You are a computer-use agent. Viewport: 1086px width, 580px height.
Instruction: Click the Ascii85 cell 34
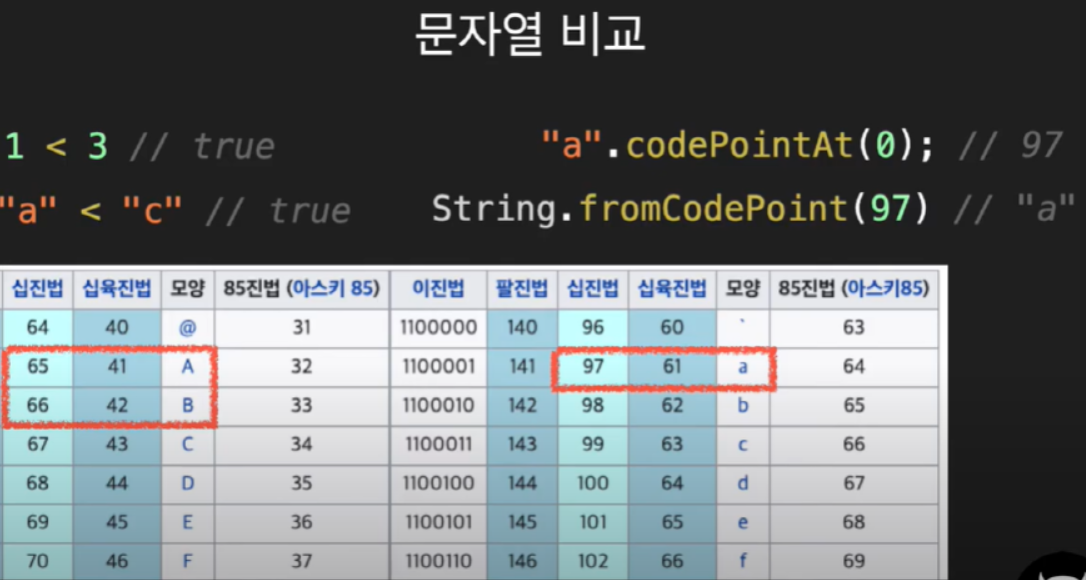click(301, 444)
